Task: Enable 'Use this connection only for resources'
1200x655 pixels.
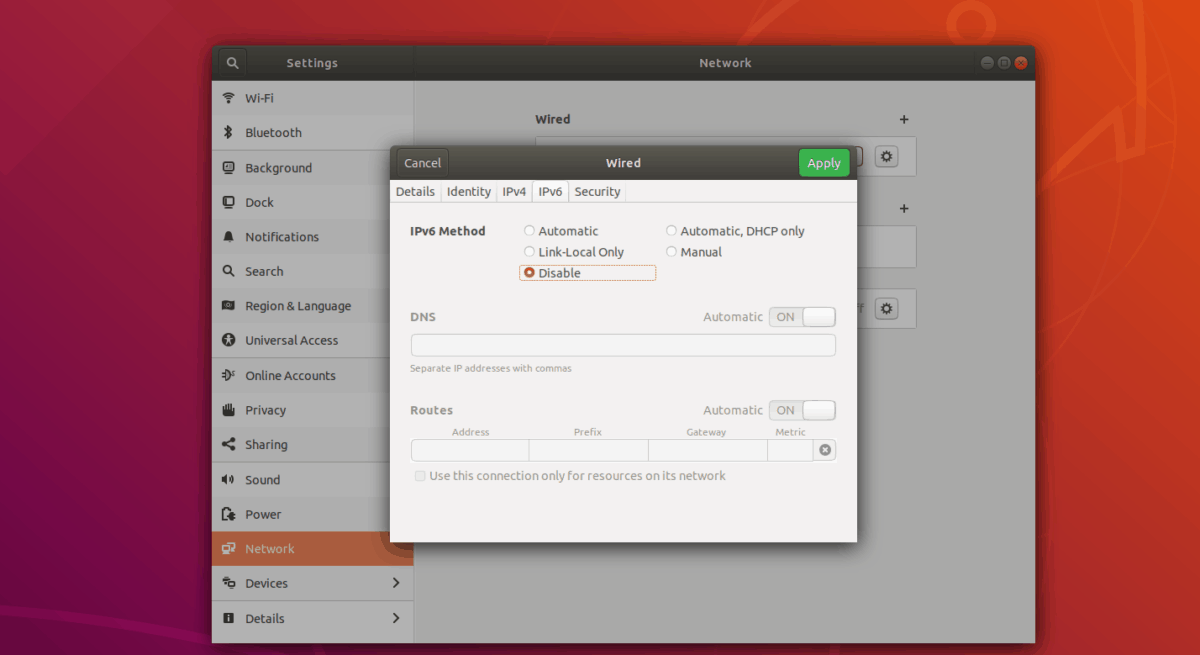Action: pyautogui.click(x=420, y=475)
